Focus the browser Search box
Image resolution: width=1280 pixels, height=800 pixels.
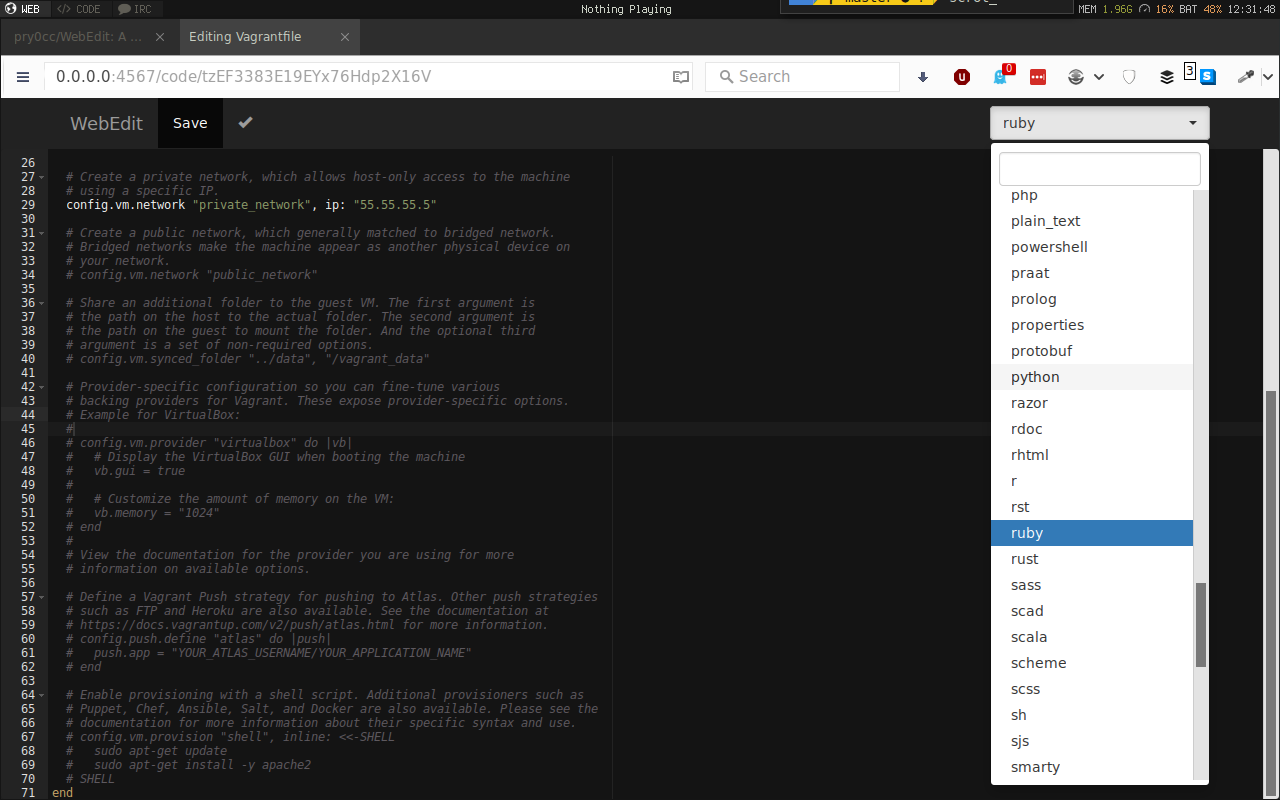[x=802, y=77]
